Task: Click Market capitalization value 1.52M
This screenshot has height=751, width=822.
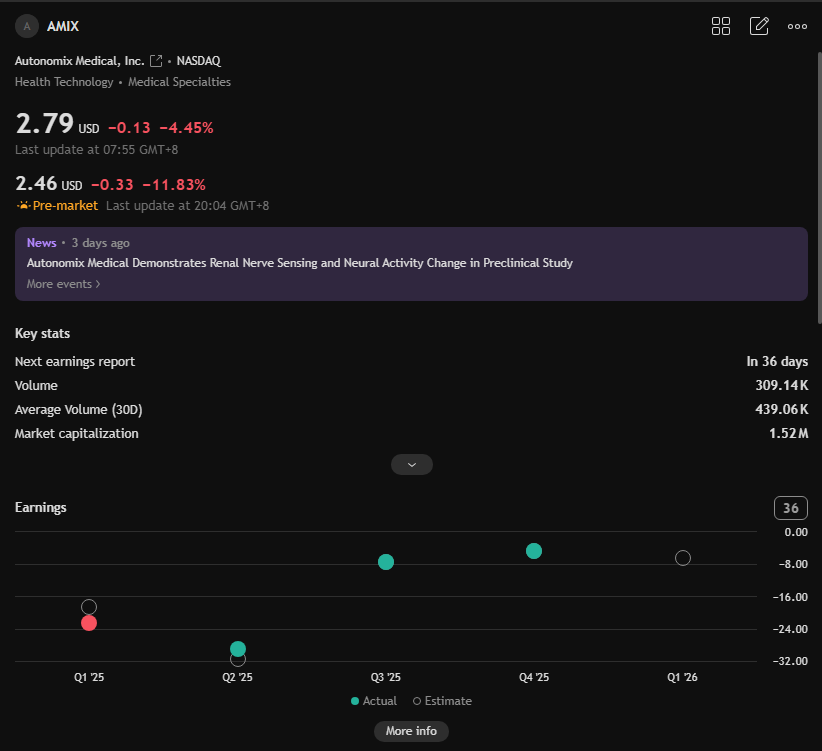Action: tap(788, 433)
